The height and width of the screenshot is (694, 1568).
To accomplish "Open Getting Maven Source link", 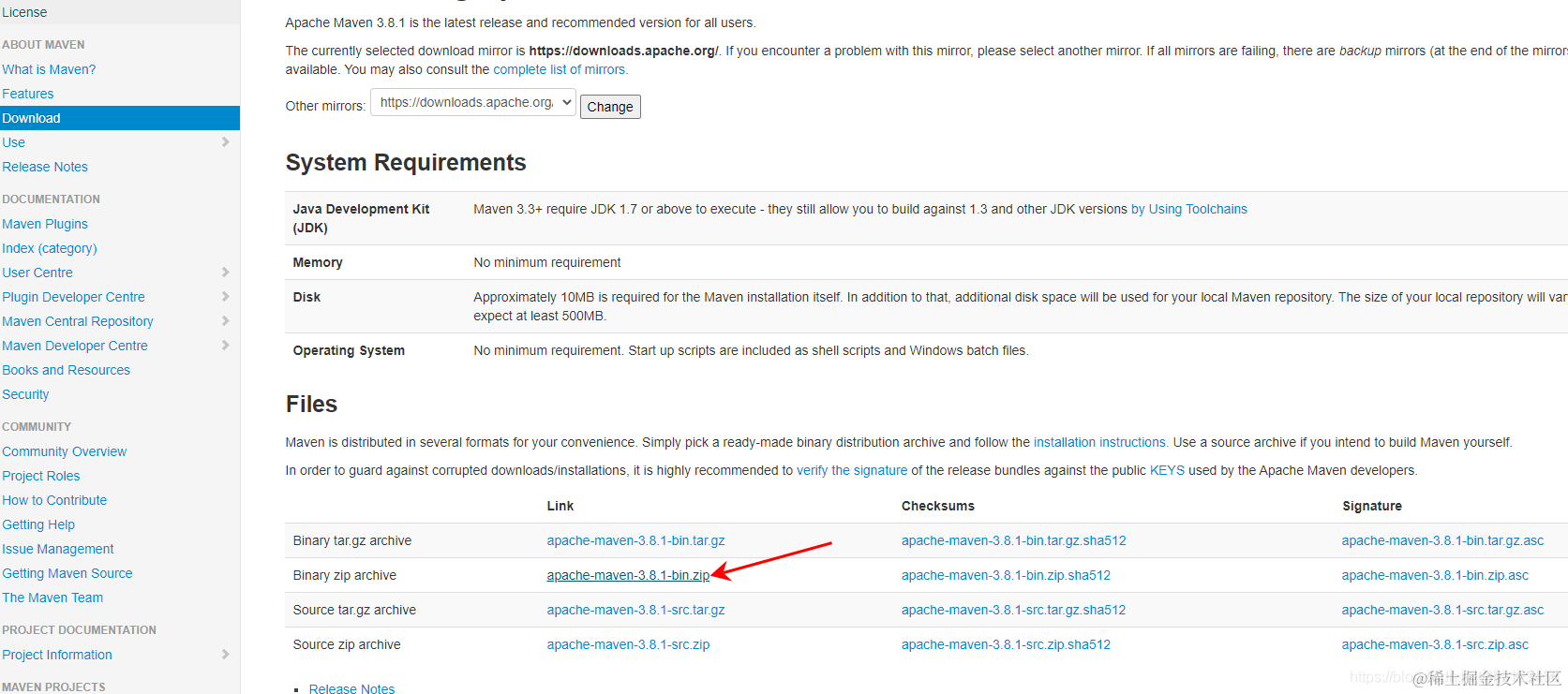I will [67, 573].
